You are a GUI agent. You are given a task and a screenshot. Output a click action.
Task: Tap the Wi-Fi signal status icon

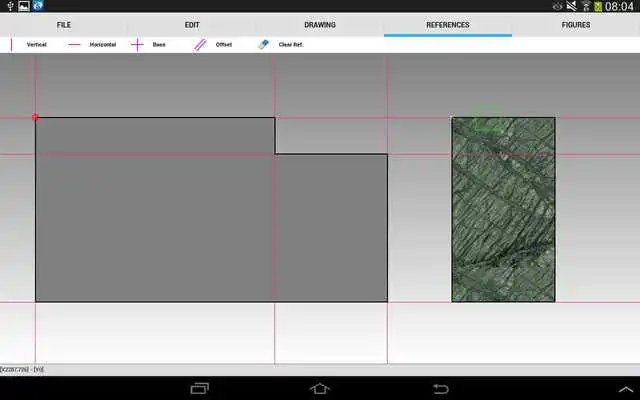click(x=586, y=6)
